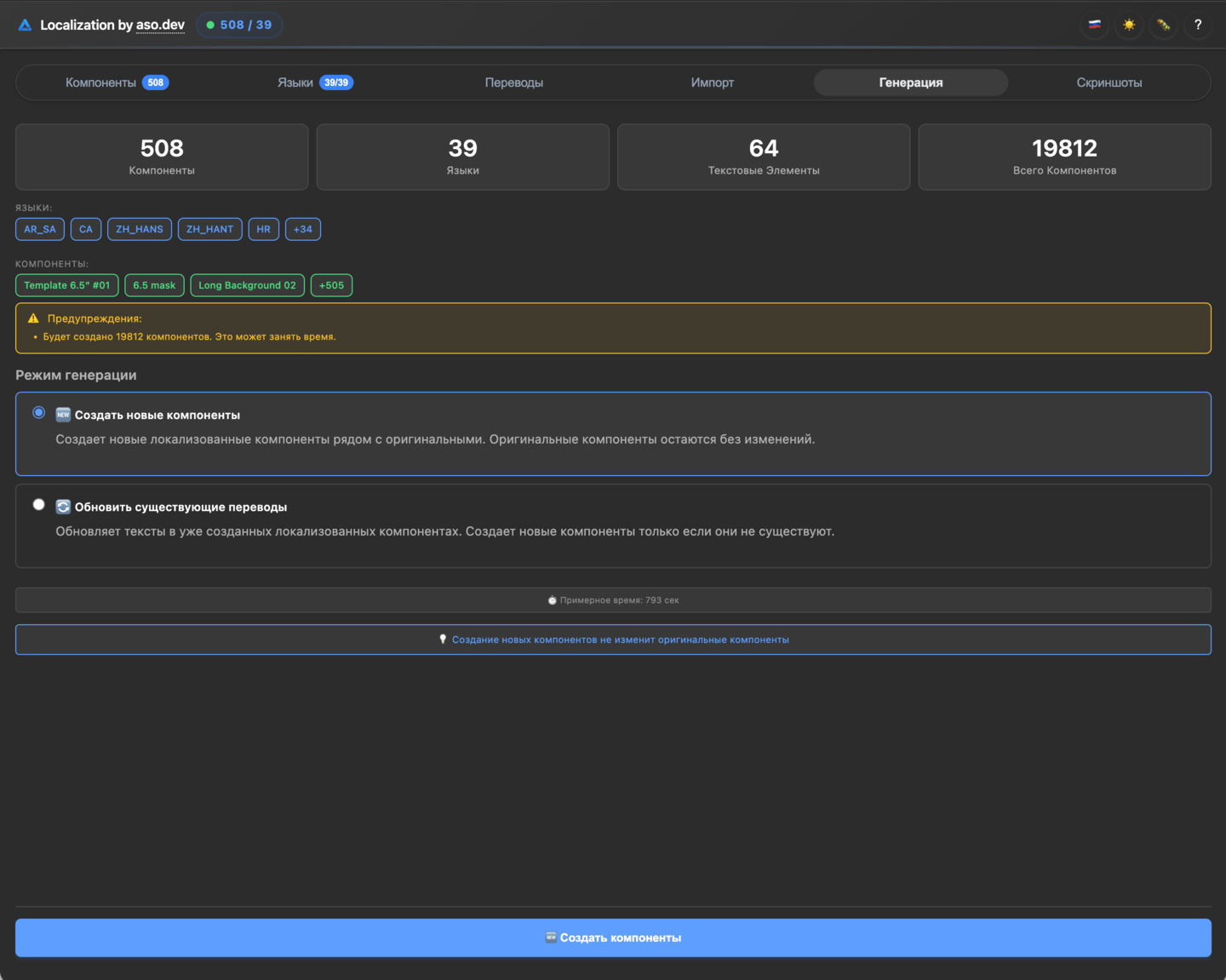The image size is (1226, 980).
Task: Click the caterpillar debug icon
Action: (x=1164, y=25)
